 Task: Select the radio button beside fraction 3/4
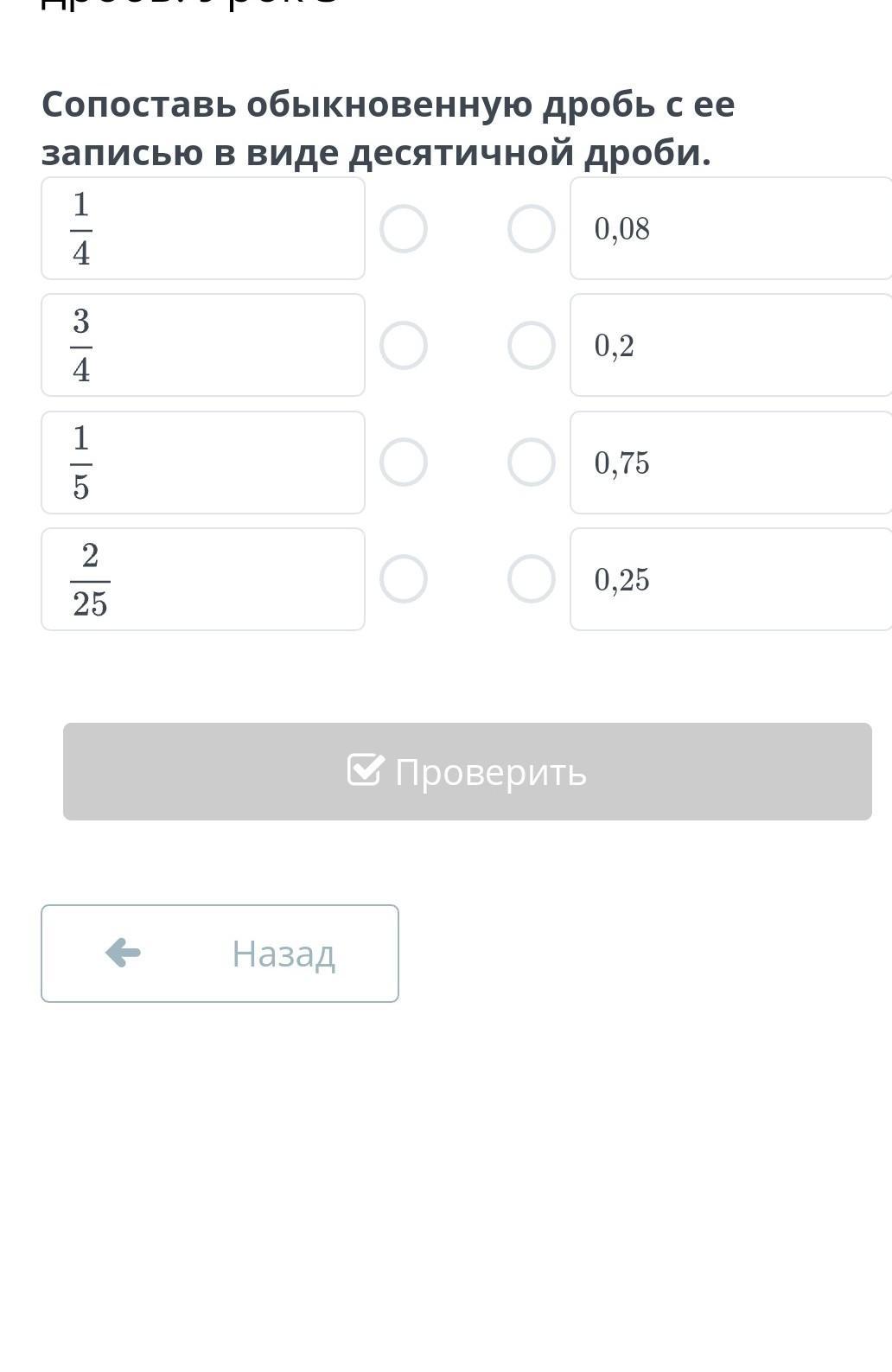pos(404,346)
